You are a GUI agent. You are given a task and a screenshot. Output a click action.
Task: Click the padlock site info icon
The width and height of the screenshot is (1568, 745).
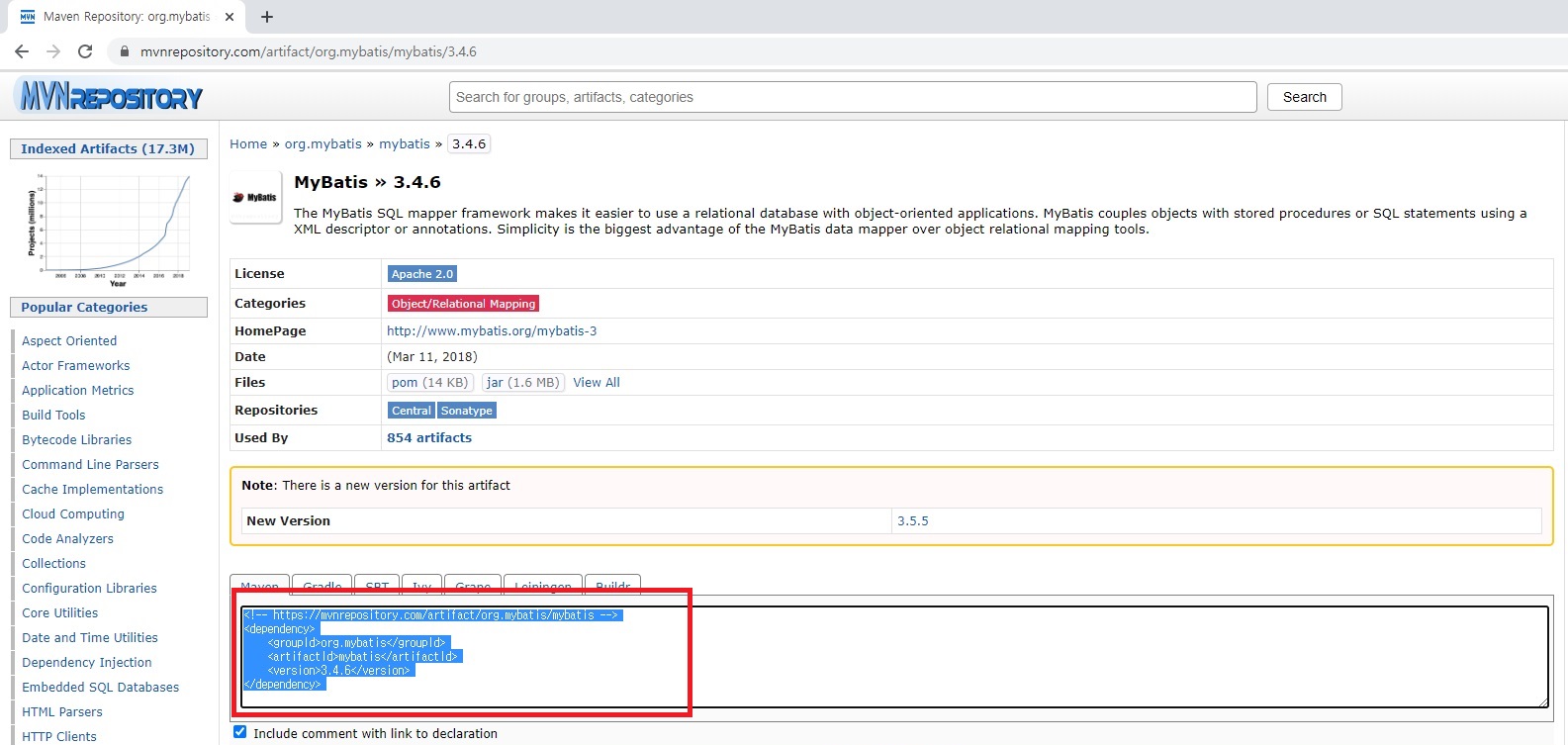click(x=125, y=51)
